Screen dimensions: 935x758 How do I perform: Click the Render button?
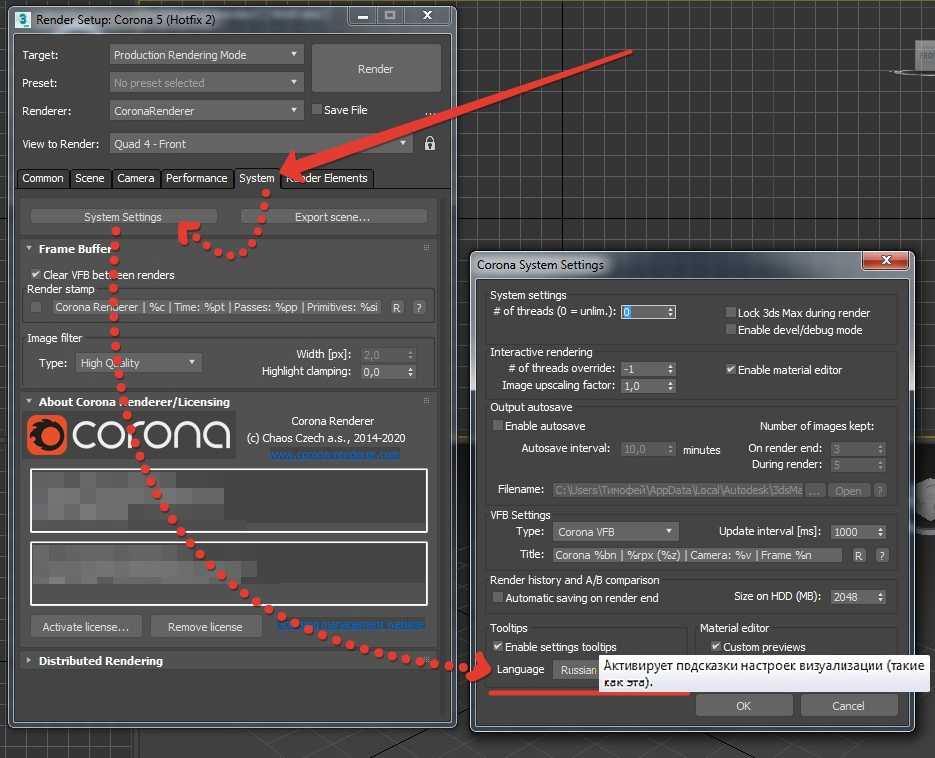[x=376, y=69]
